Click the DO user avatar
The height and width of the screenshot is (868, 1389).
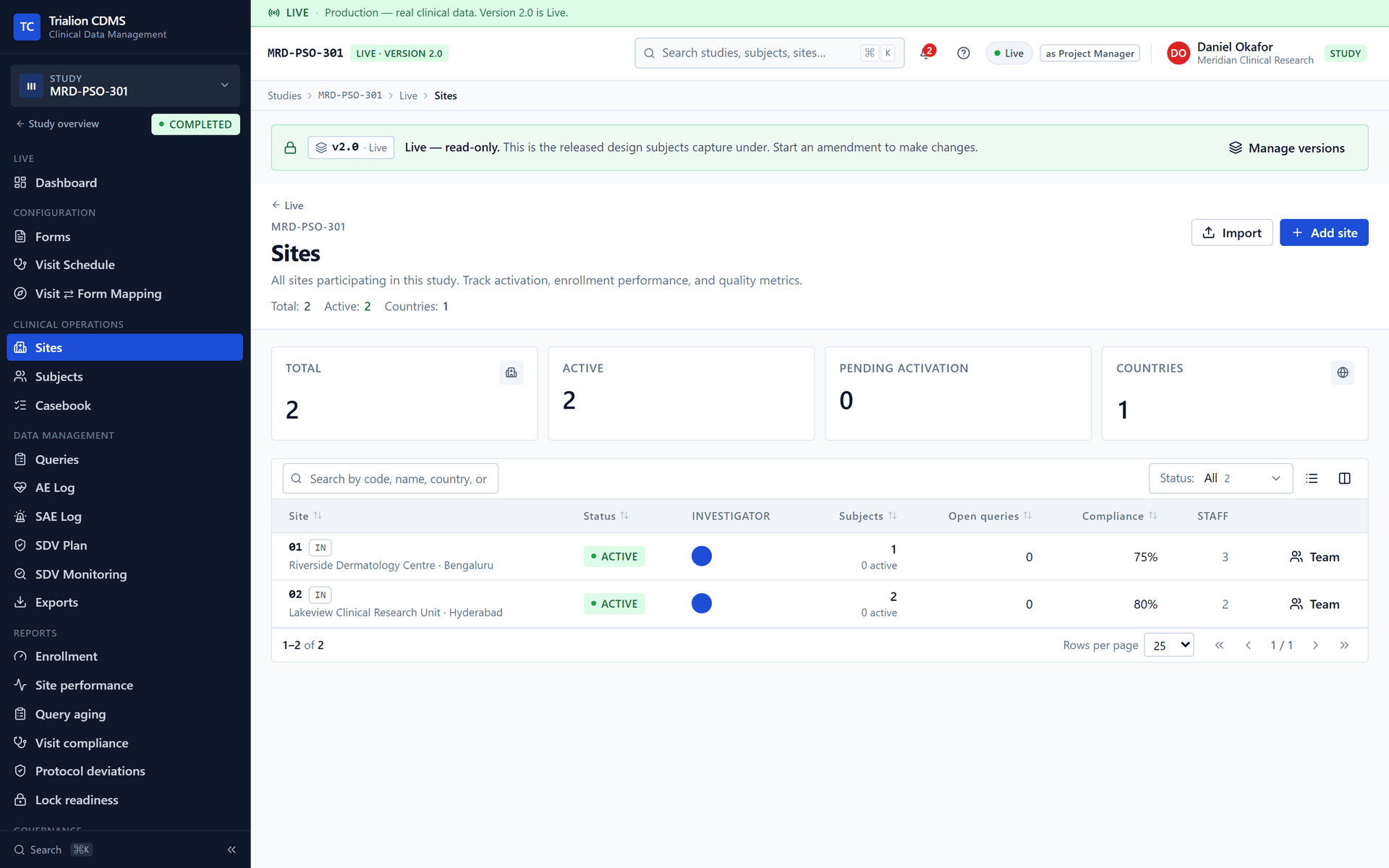pos(1178,53)
